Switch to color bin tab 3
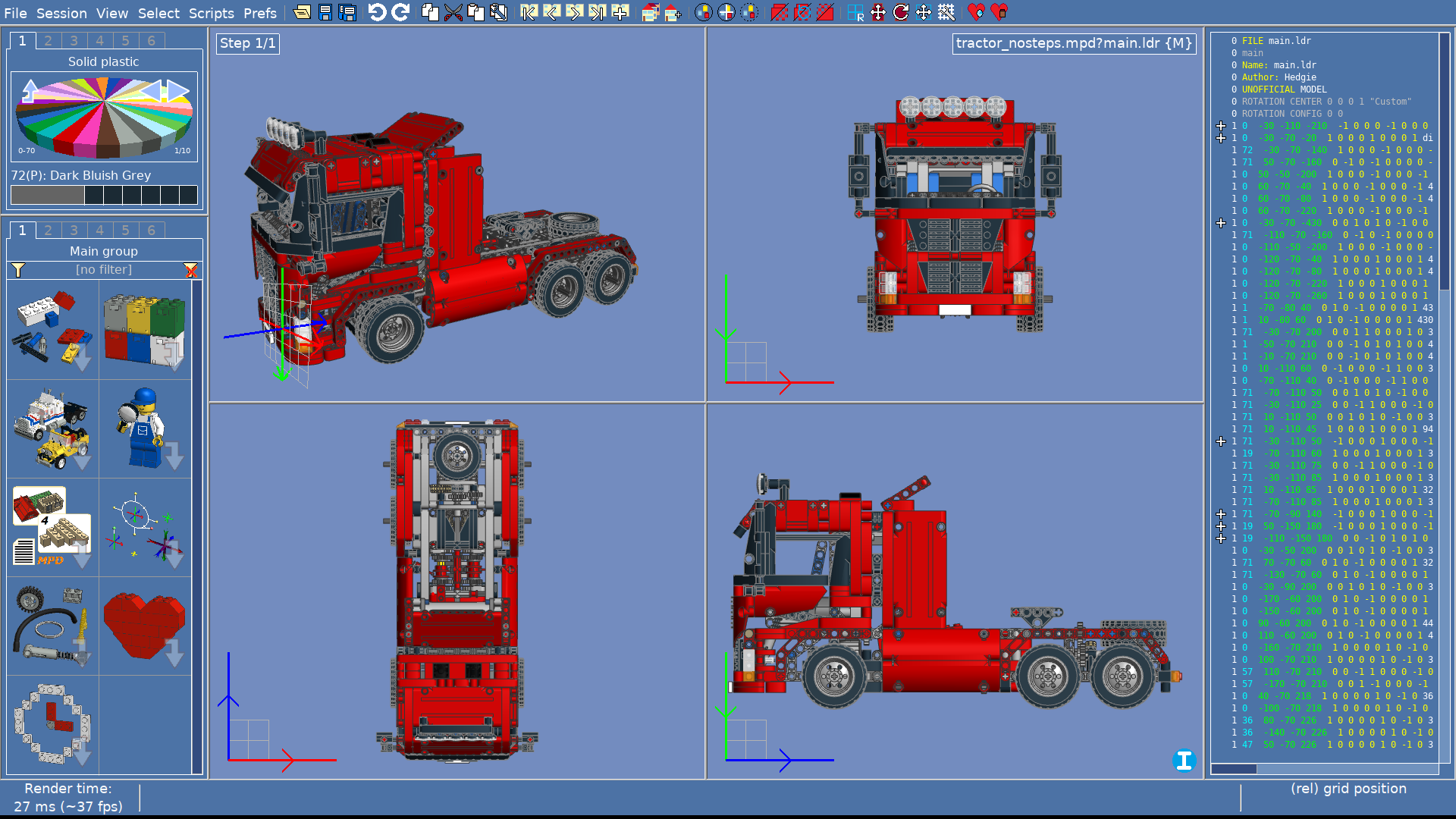 point(74,41)
